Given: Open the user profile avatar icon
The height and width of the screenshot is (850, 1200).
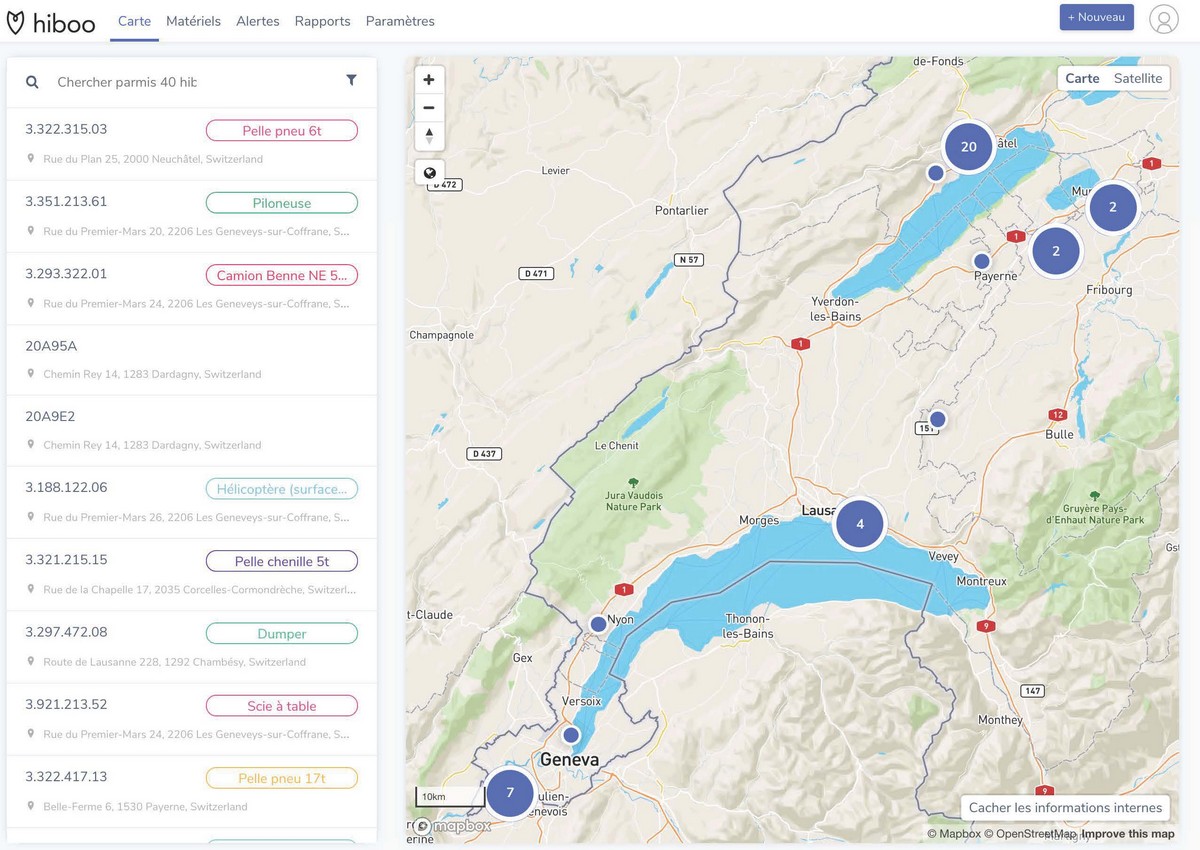Looking at the screenshot, I should [x=1163, y=19].
